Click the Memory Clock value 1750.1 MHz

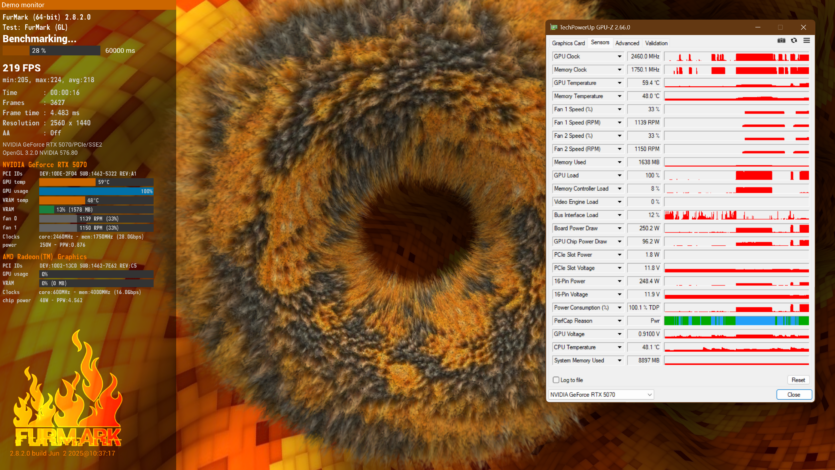tap(644, 70)
